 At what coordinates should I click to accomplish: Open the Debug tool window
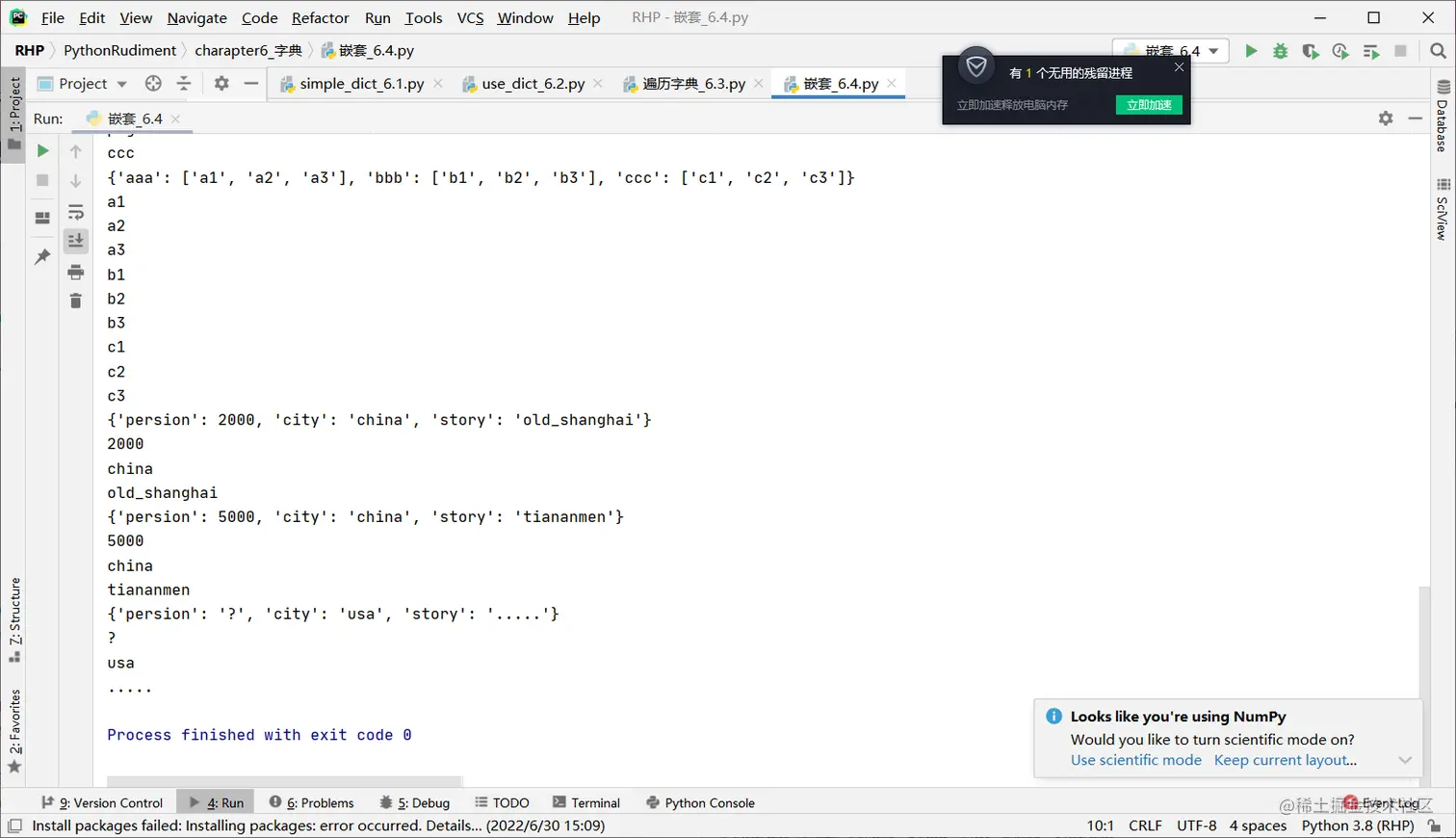click(415, 802)
